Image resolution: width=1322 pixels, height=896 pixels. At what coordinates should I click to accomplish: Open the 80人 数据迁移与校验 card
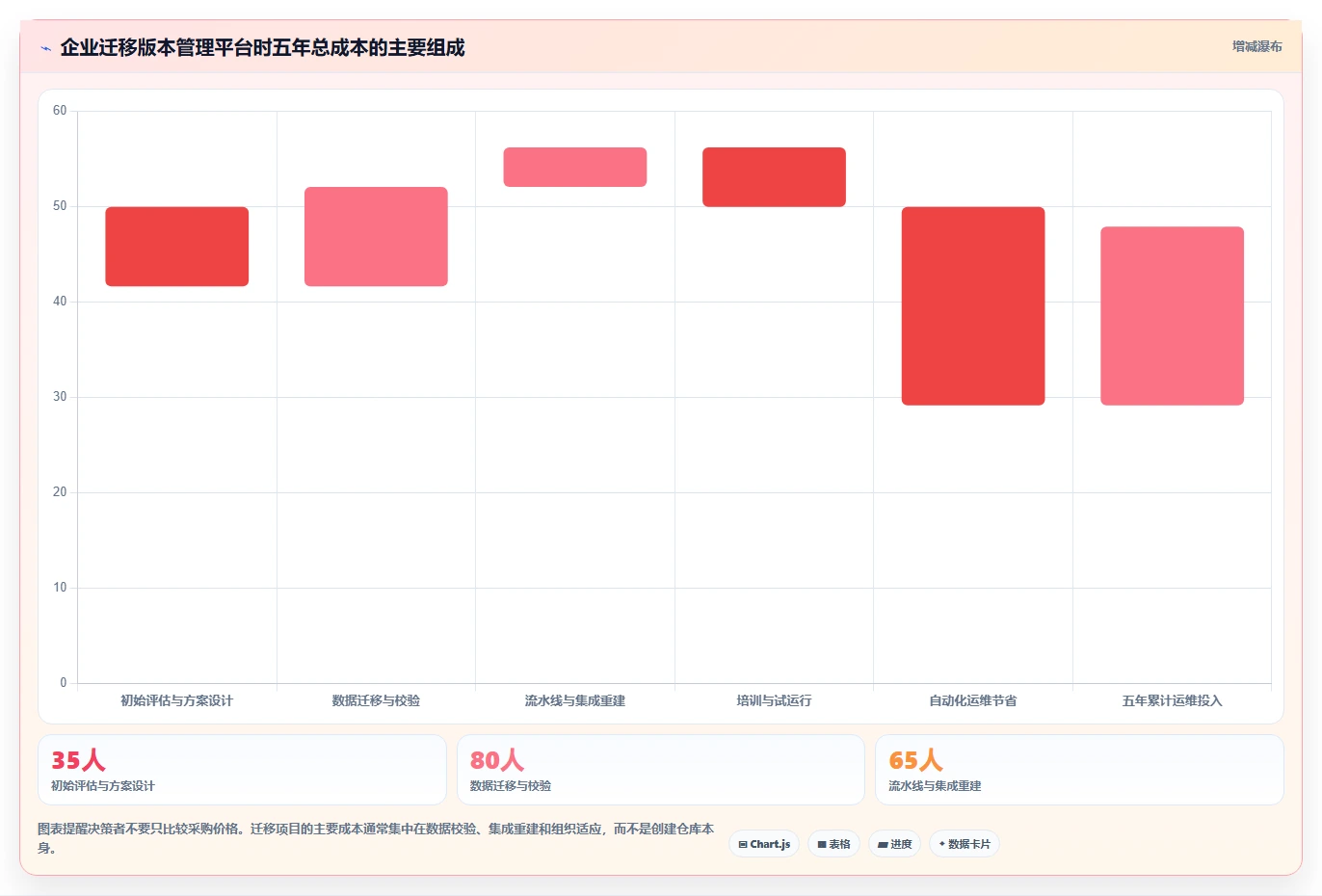tap(660, 770)
